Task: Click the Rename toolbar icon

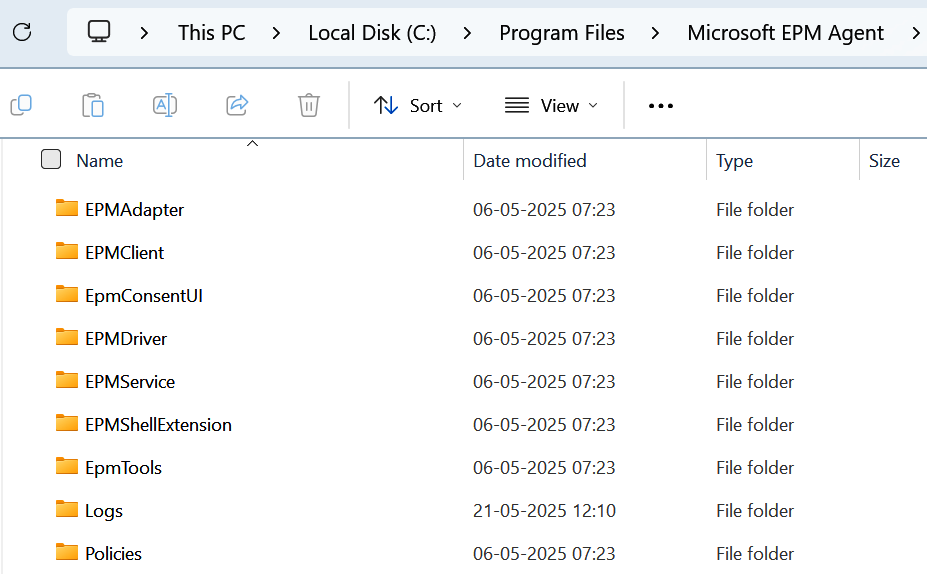Action: [x=165, y=105]
